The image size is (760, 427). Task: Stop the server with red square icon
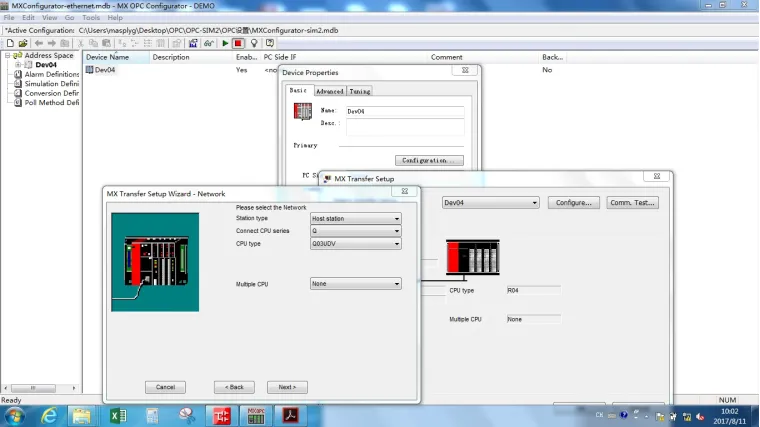pos(238,43)
